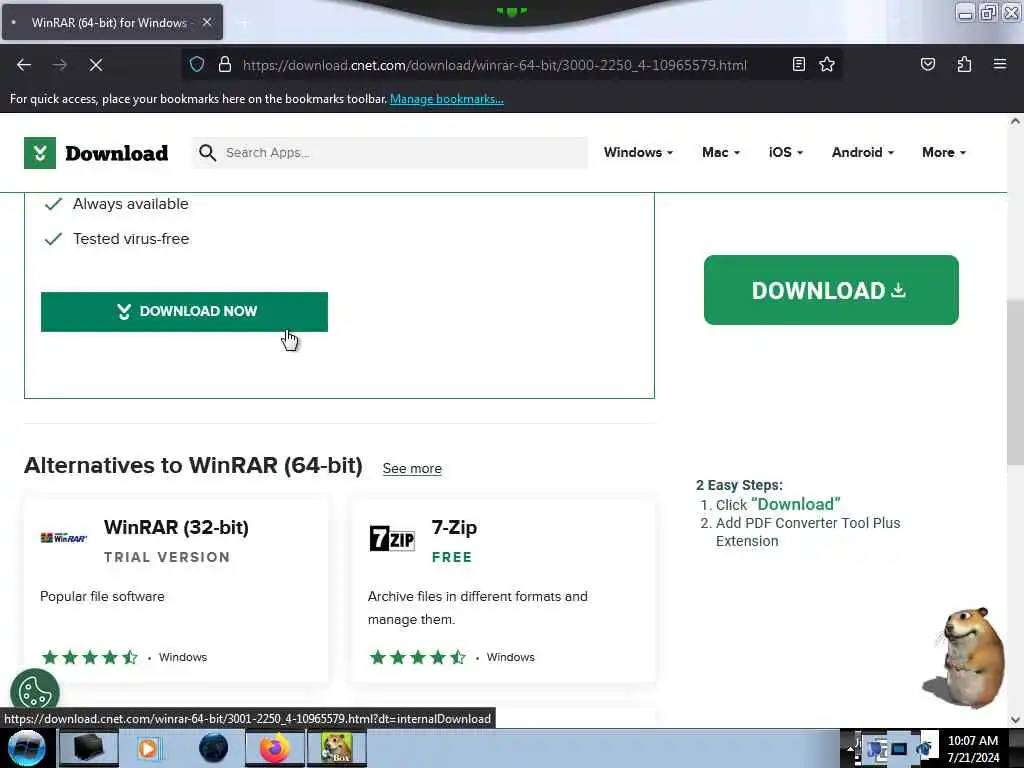
Task: Open the globe application in taskbar
Action: coord(213,748)
